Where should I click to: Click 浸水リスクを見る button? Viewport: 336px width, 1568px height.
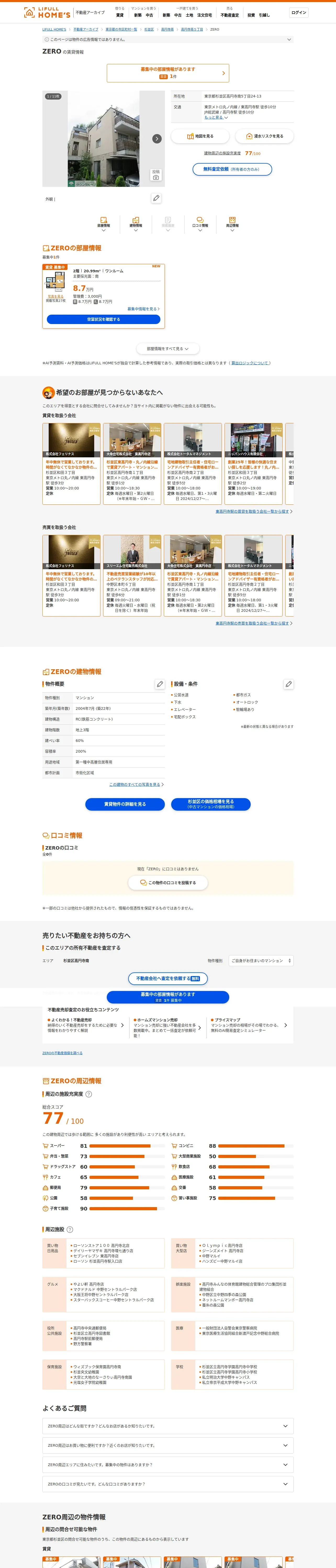coord(264,136)
